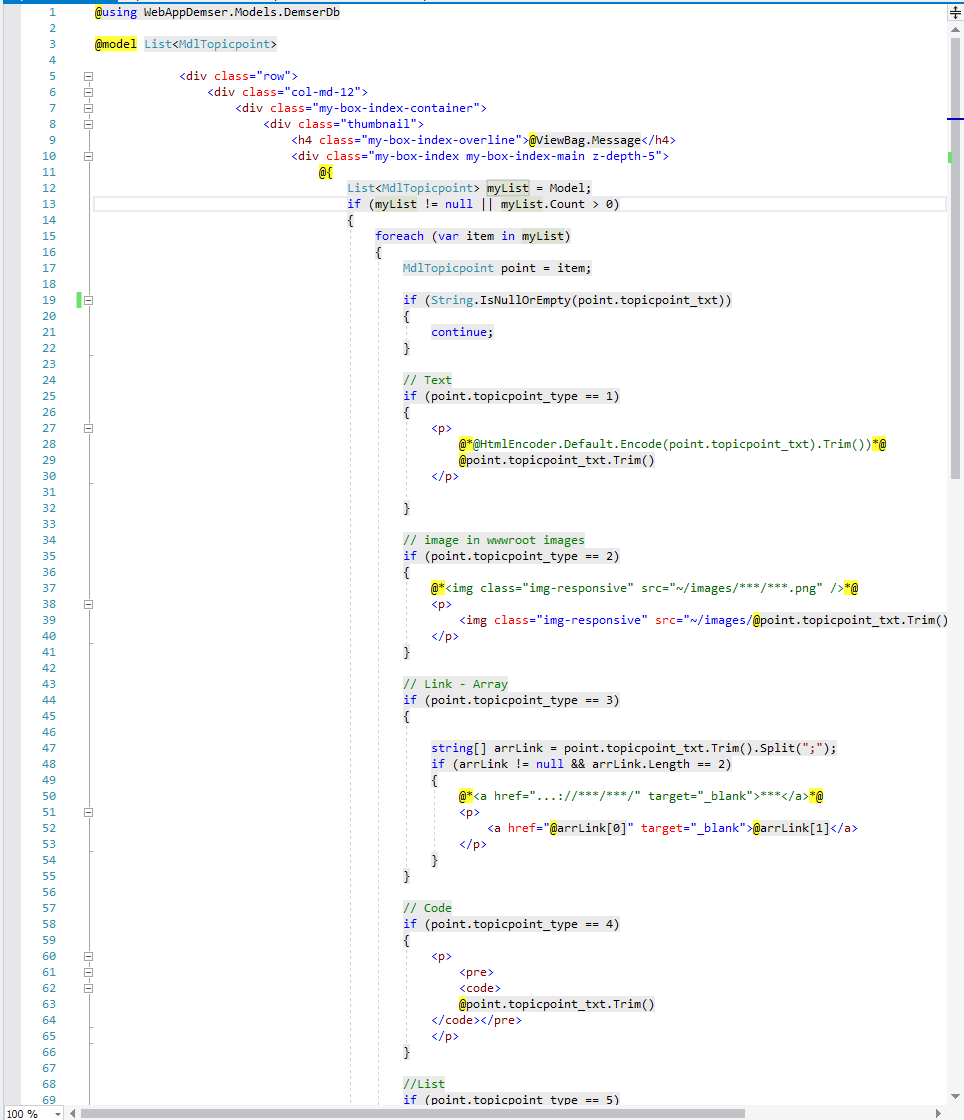Click the horizontal scrollbar thumb

point(413,1114)
